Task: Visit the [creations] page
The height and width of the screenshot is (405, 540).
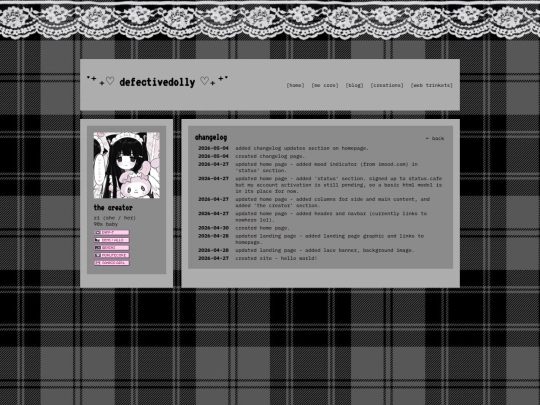Action: click(387, 85)
